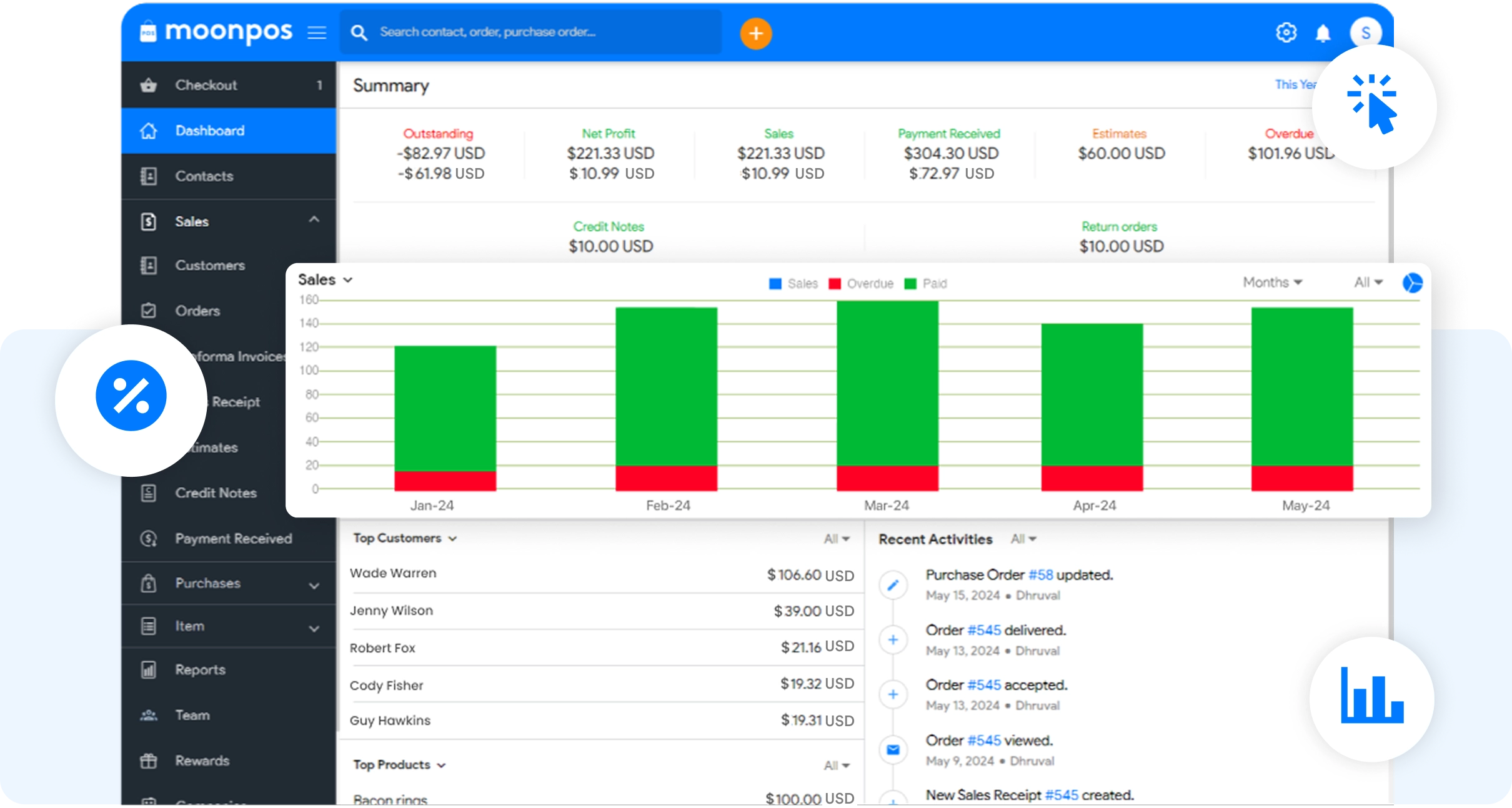
Task: Click the pie chart icon on sales chart
Action: coord(1414,282)
